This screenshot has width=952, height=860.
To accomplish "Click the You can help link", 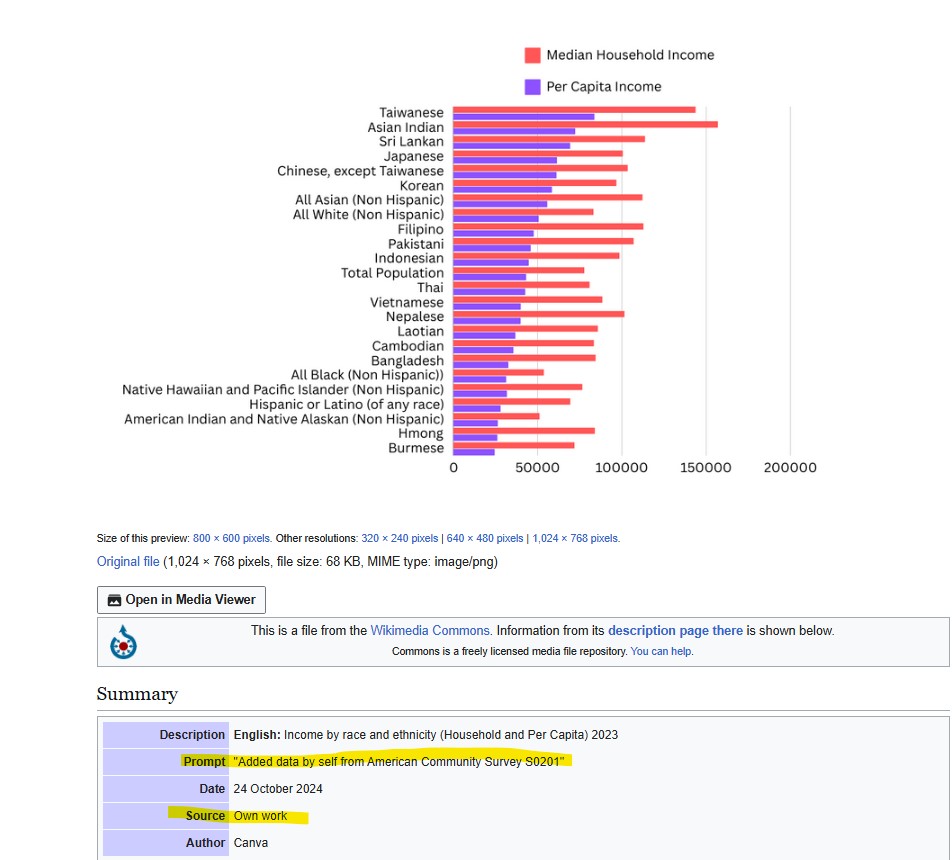I will pos(661,651).
